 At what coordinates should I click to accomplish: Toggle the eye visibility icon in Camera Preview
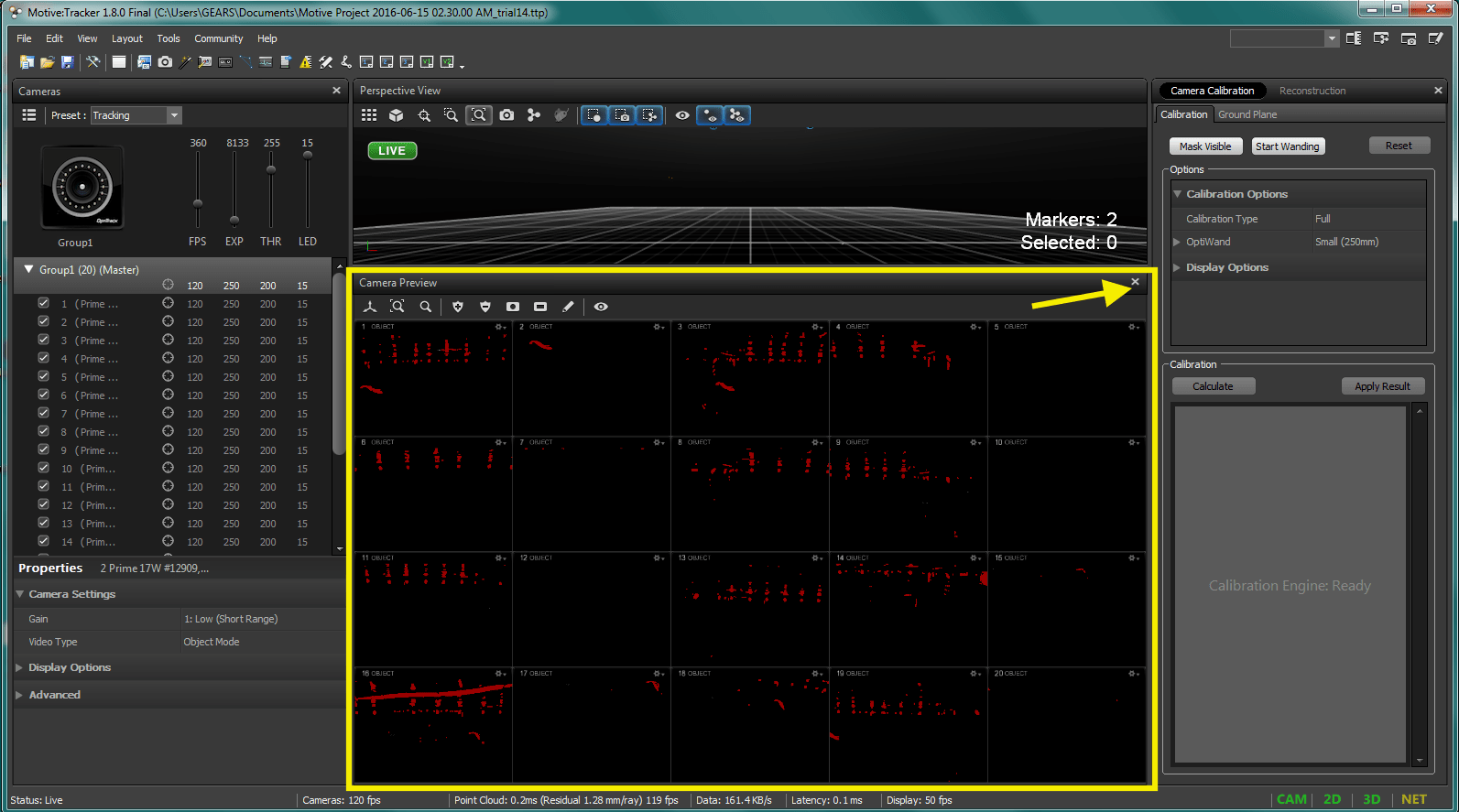(601, 307)
